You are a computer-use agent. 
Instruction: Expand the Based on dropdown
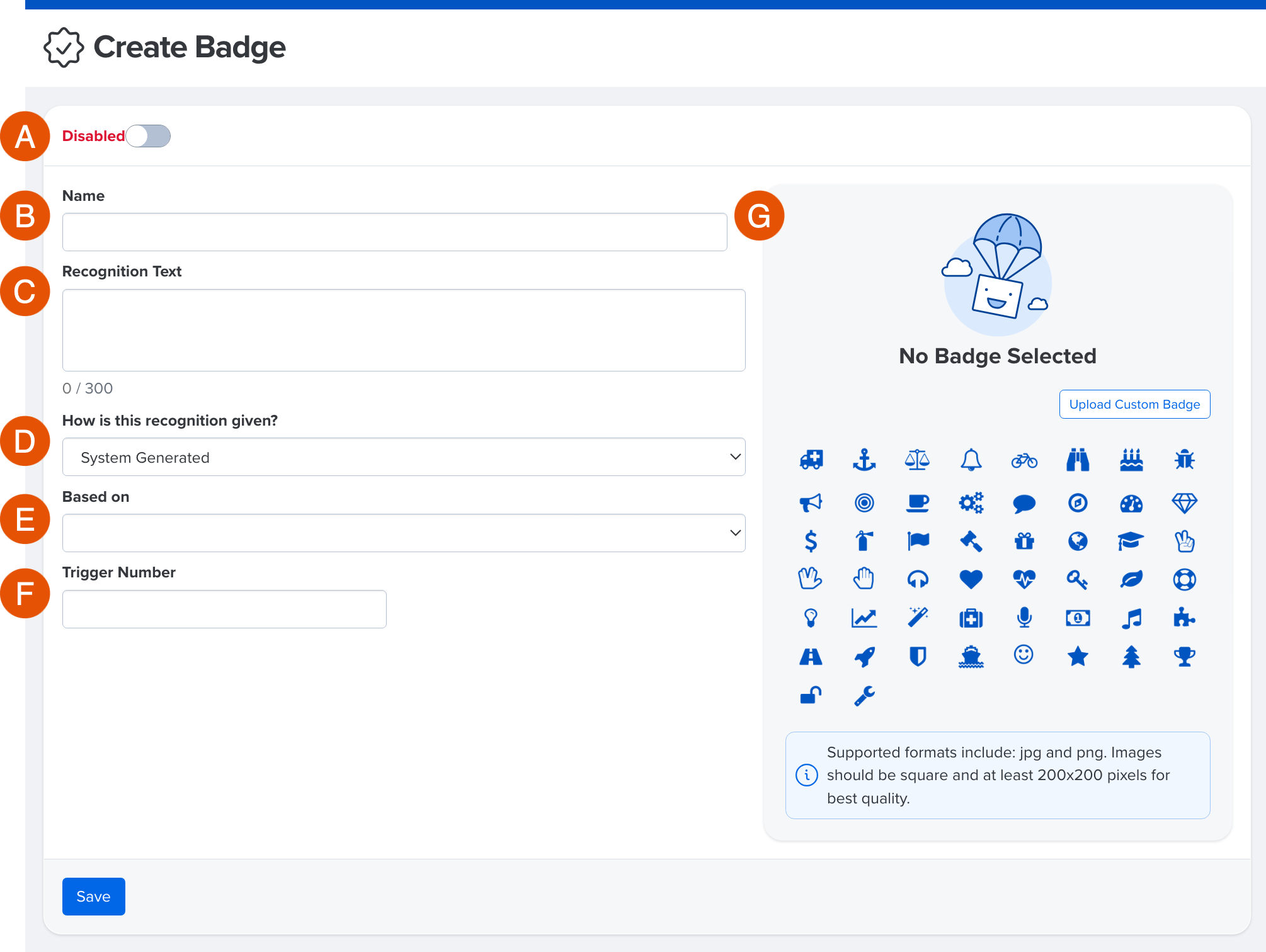tap(403, 533)
